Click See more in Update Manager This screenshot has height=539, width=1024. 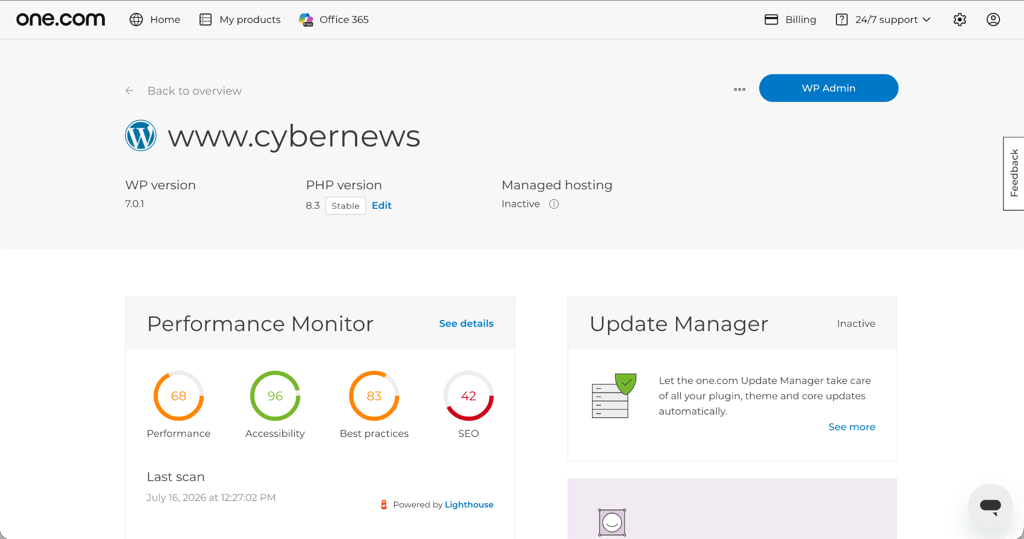[x=852, y=427]
